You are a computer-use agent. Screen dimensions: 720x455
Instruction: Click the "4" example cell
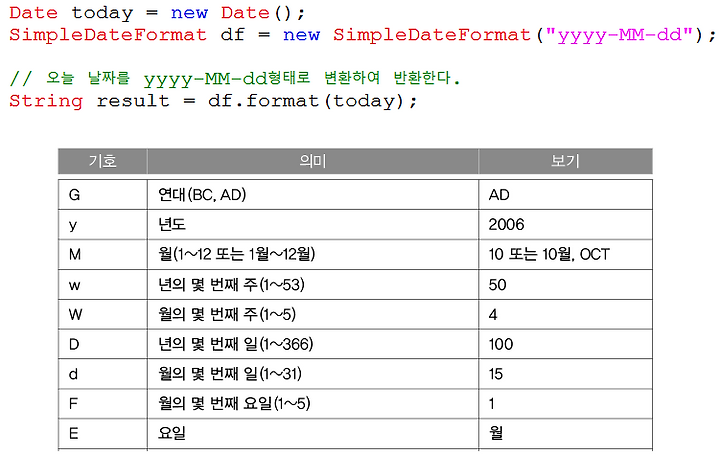(565, 315)
